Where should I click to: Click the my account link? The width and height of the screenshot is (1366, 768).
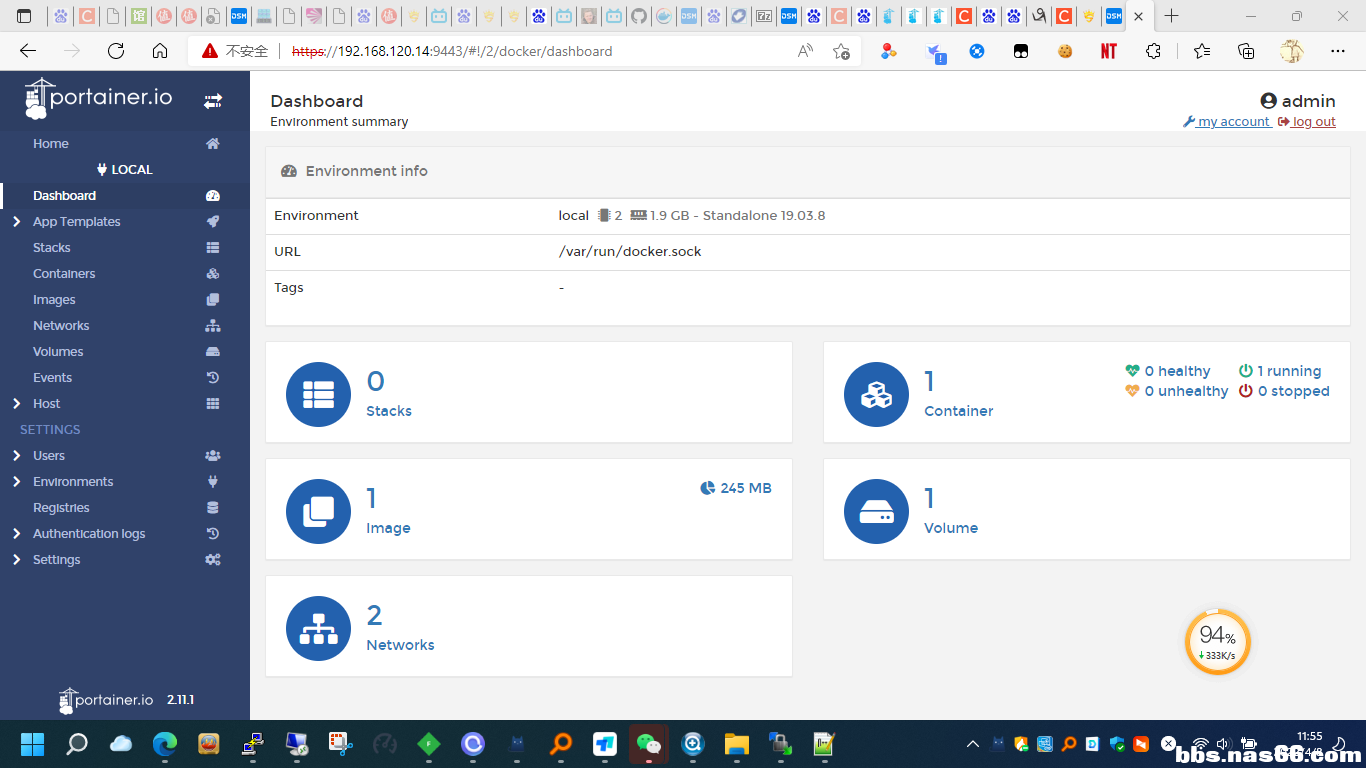(1233, 122)
